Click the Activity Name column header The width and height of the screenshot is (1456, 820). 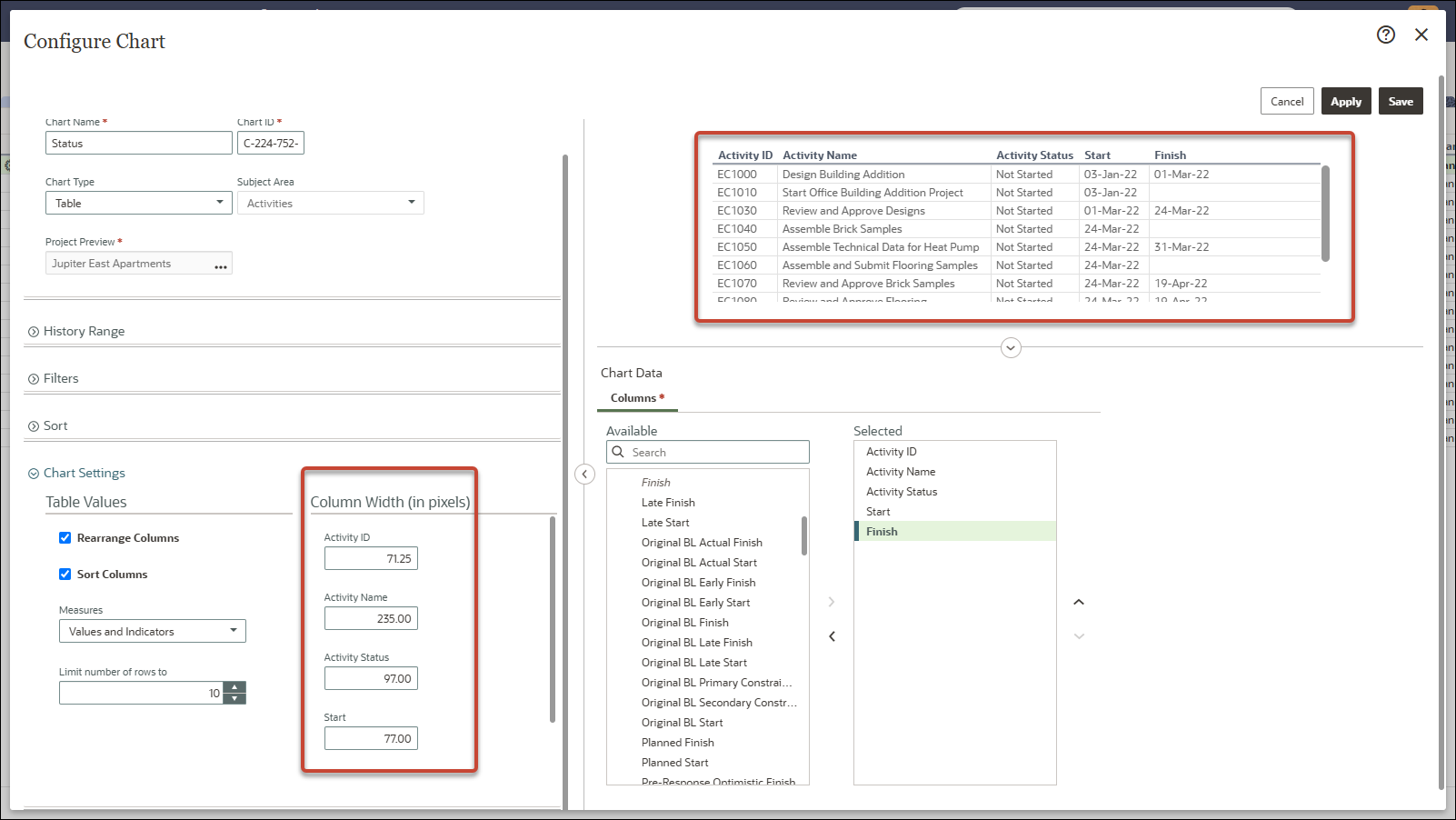[x=820, y=155]
